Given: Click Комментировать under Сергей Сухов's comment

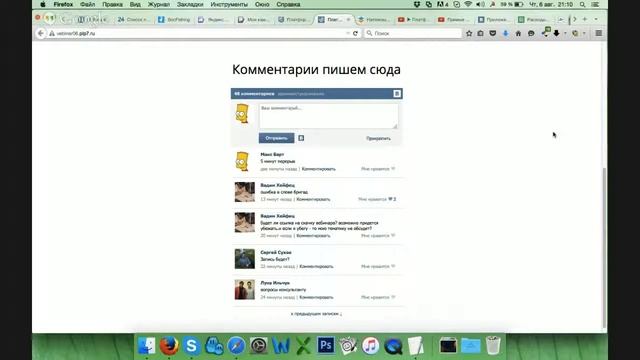Looking at the screenshot, I should (316, 266).
